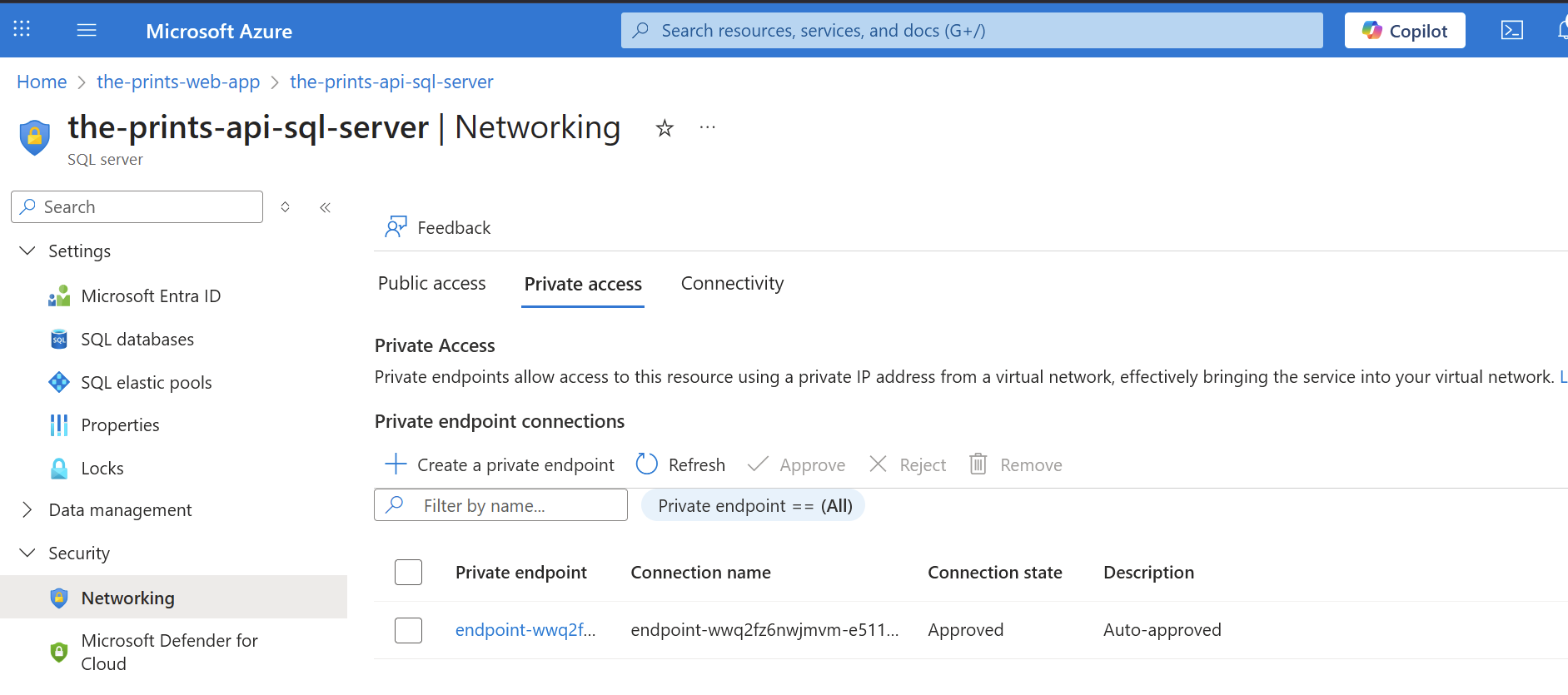Focus the global search resources box
The width and height of the screenshot is (1568, 695).
tap(972, 30)
